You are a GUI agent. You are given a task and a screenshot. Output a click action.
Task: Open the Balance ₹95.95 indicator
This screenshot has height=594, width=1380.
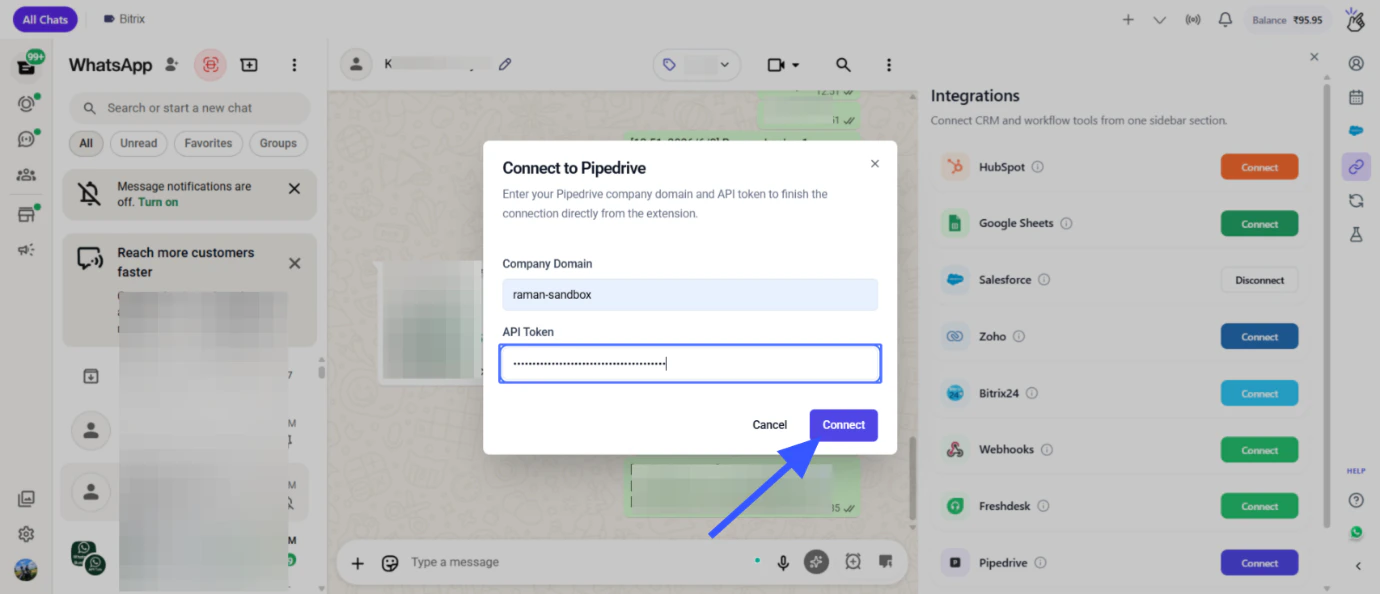click(1287, 19)
